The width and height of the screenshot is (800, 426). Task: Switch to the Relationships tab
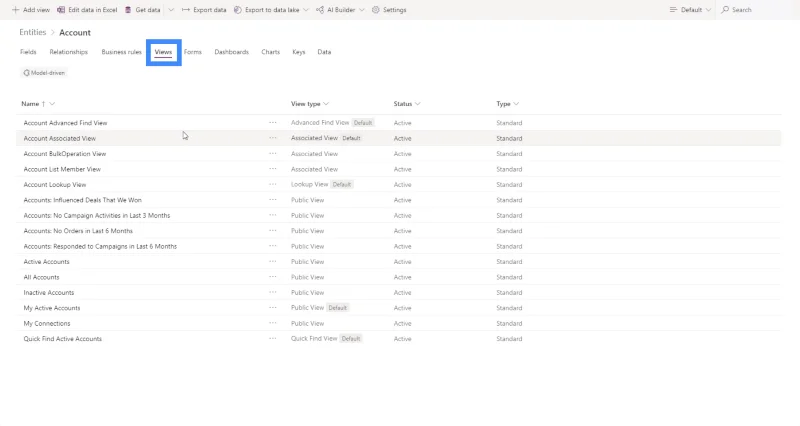68,52
